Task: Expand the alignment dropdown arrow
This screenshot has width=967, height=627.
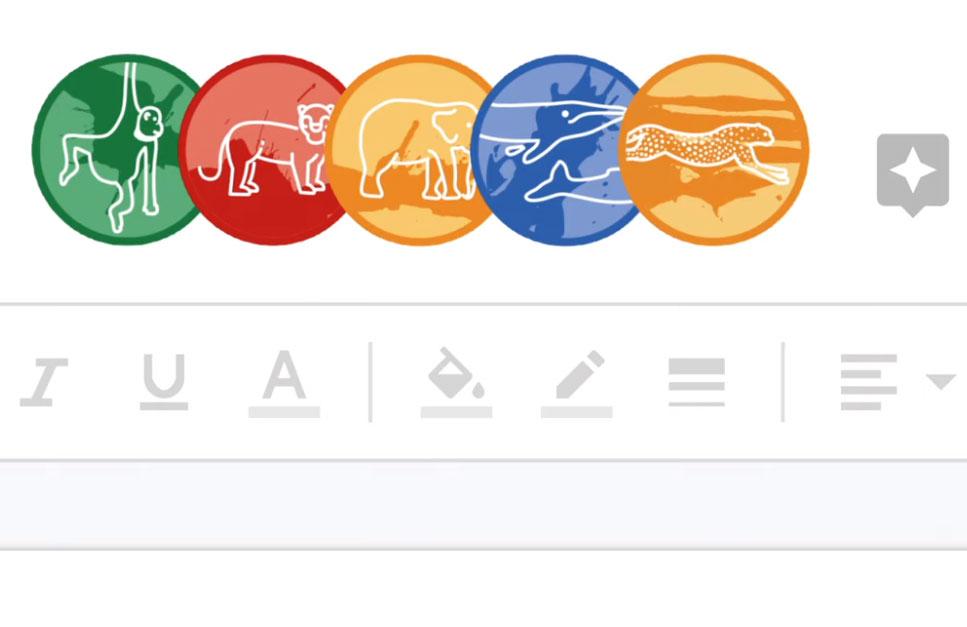Action: 941,382
